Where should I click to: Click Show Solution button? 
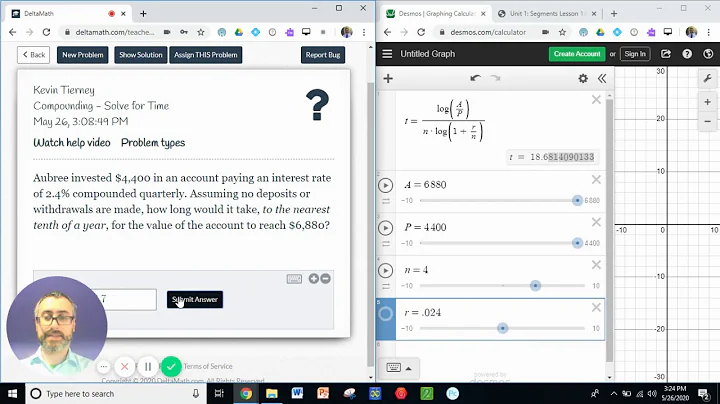[x=141, y=55]
